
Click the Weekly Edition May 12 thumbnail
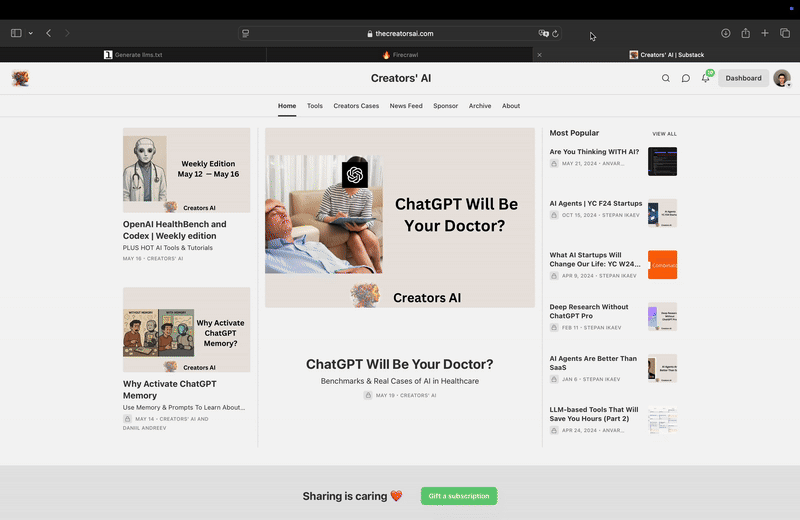pos(186,170)
